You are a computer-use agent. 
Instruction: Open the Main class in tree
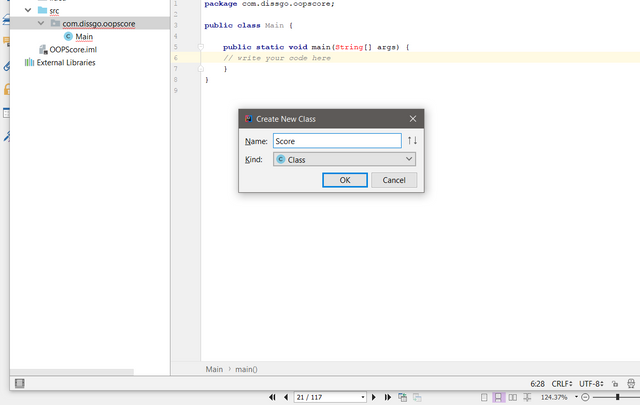tap(84, 37)
